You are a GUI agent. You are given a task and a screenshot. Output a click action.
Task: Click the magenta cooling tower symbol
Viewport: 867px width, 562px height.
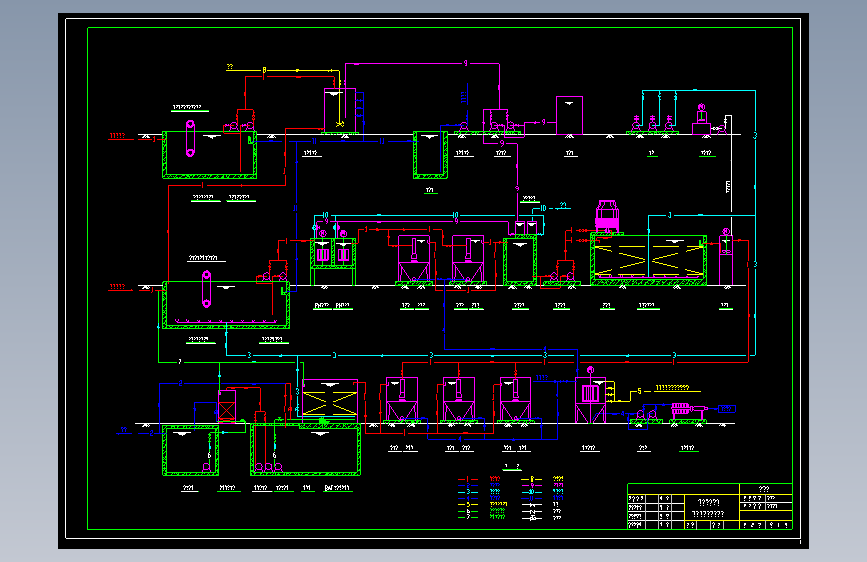pos(607,216)
